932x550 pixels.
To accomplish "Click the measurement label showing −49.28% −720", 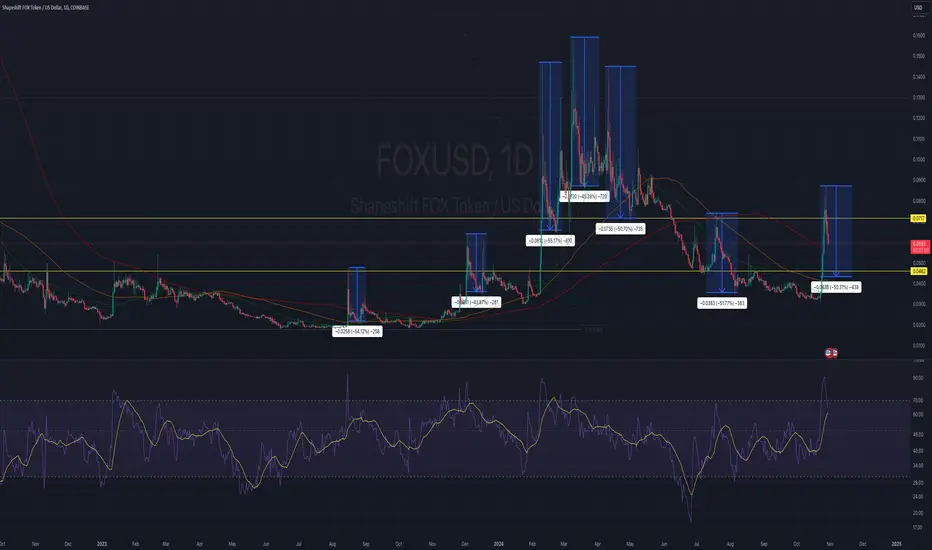I will coord(584,196).
